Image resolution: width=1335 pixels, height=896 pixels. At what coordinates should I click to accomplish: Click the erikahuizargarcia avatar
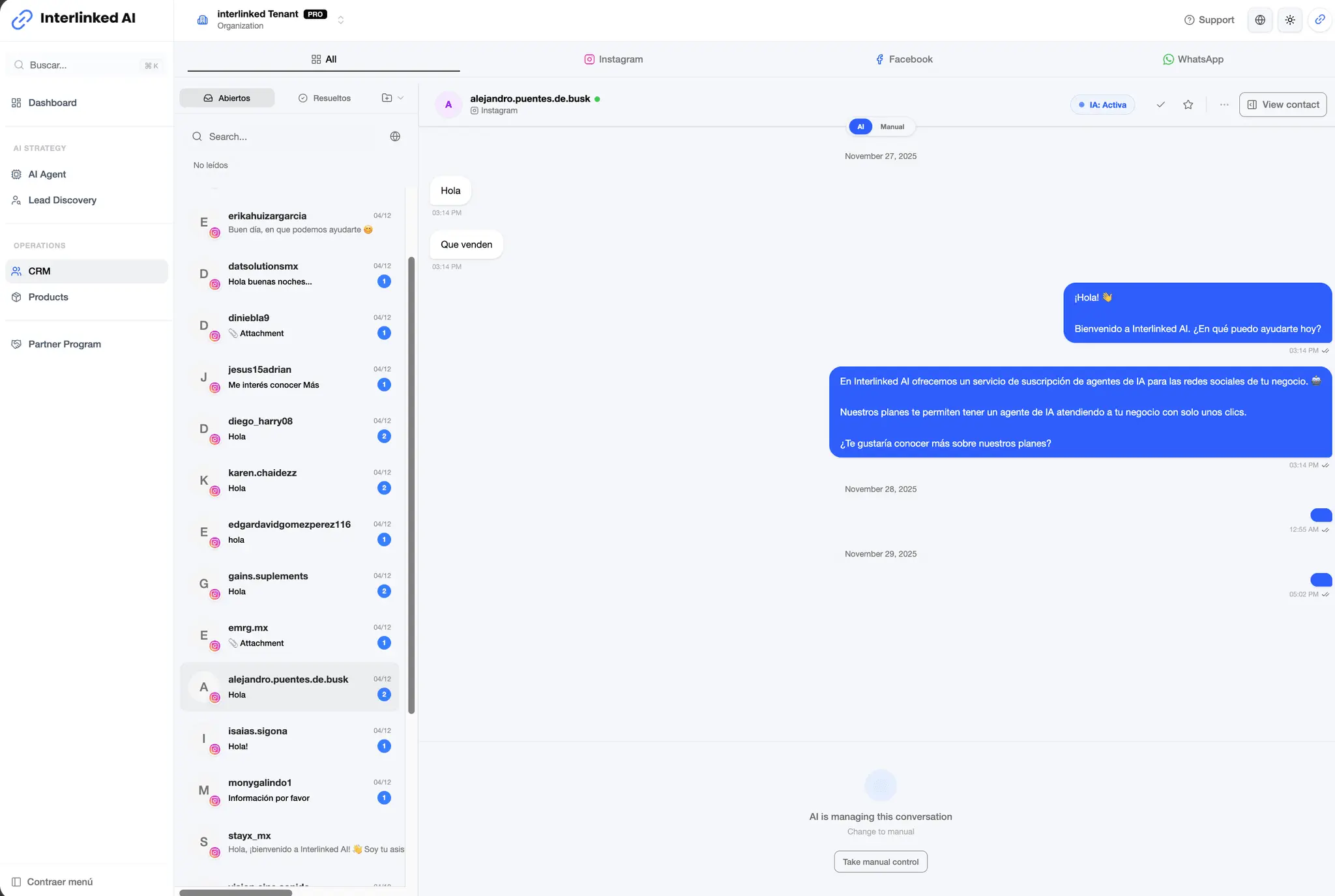204,223
